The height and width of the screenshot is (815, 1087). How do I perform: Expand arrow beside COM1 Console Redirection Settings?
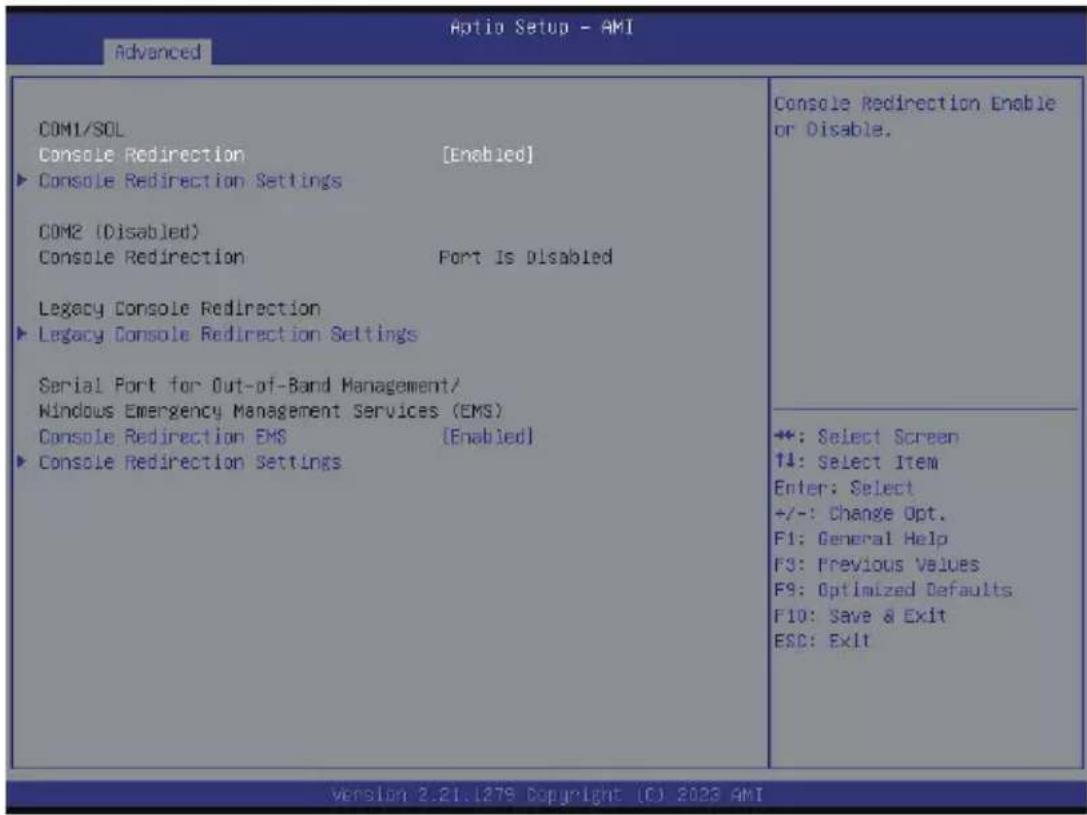click(x=22, y=180)
